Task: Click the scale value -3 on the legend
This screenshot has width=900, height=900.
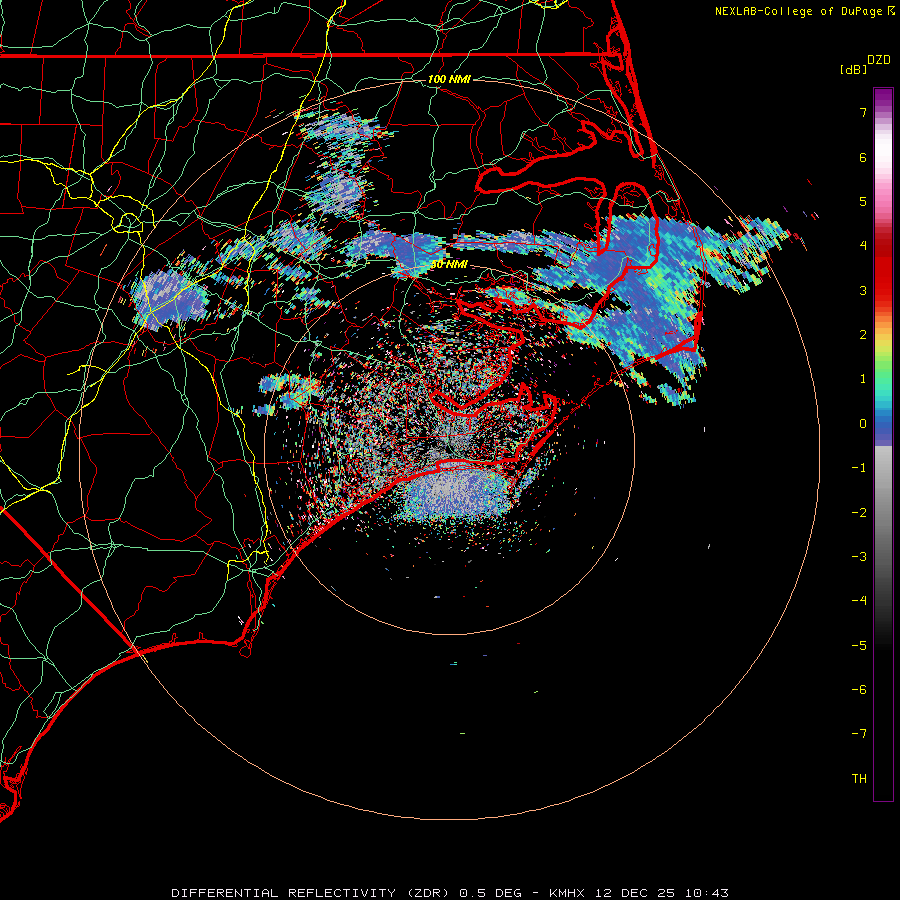Action: point(859,557)
